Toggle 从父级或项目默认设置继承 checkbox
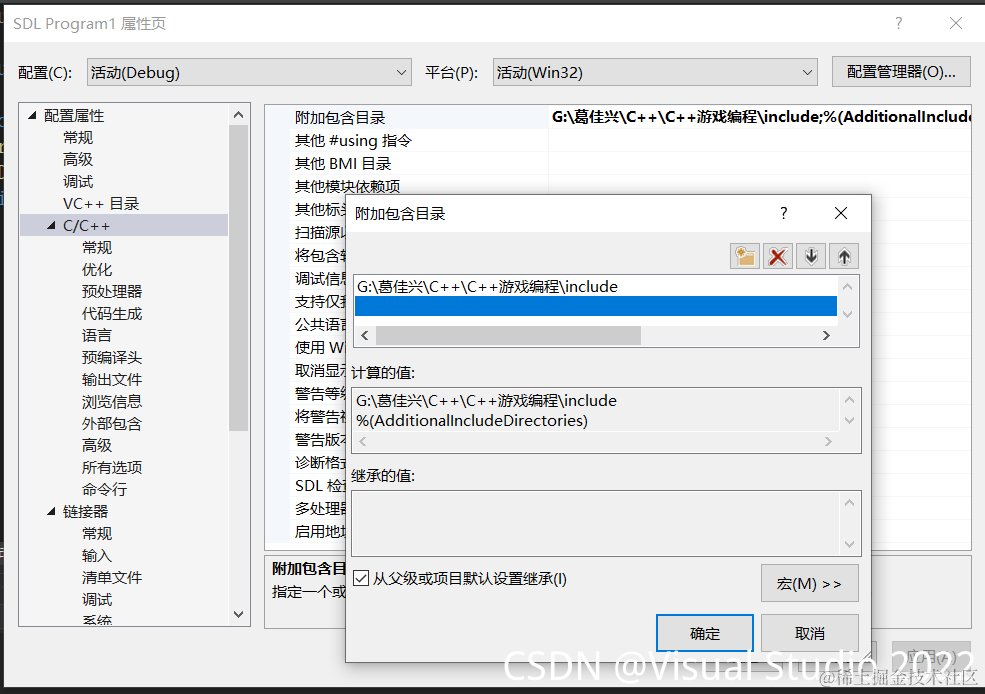This screenshot has height=694, width=985. click(x=361, y=578)
